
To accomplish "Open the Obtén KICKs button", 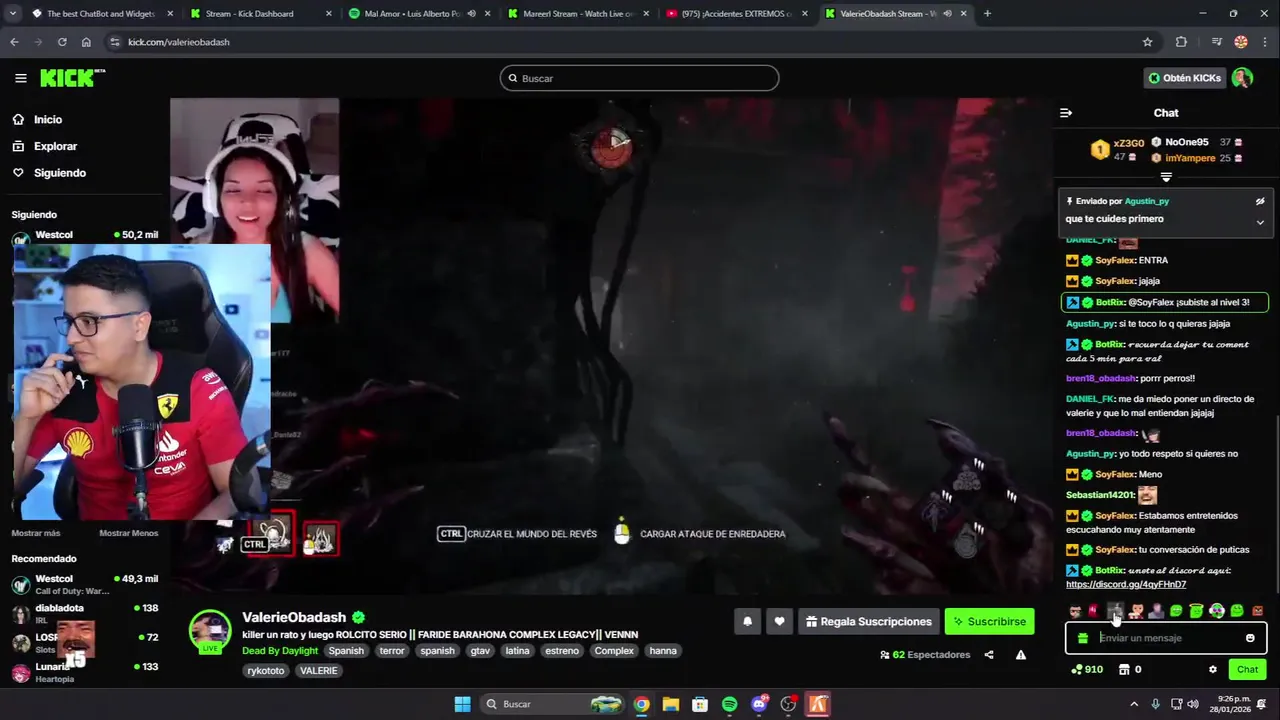I will (x=1185, y=78).
